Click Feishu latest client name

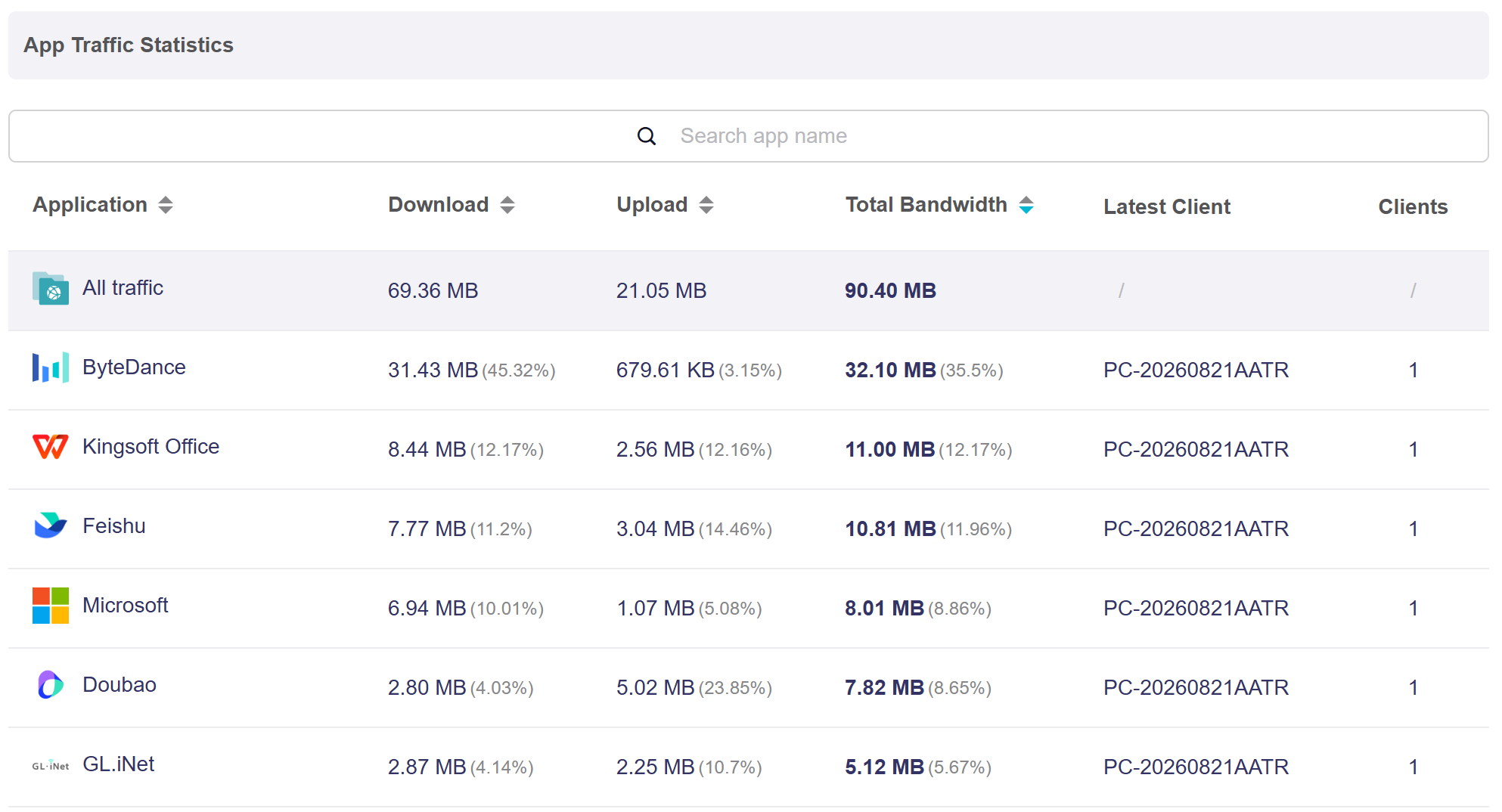point(1196,529)
